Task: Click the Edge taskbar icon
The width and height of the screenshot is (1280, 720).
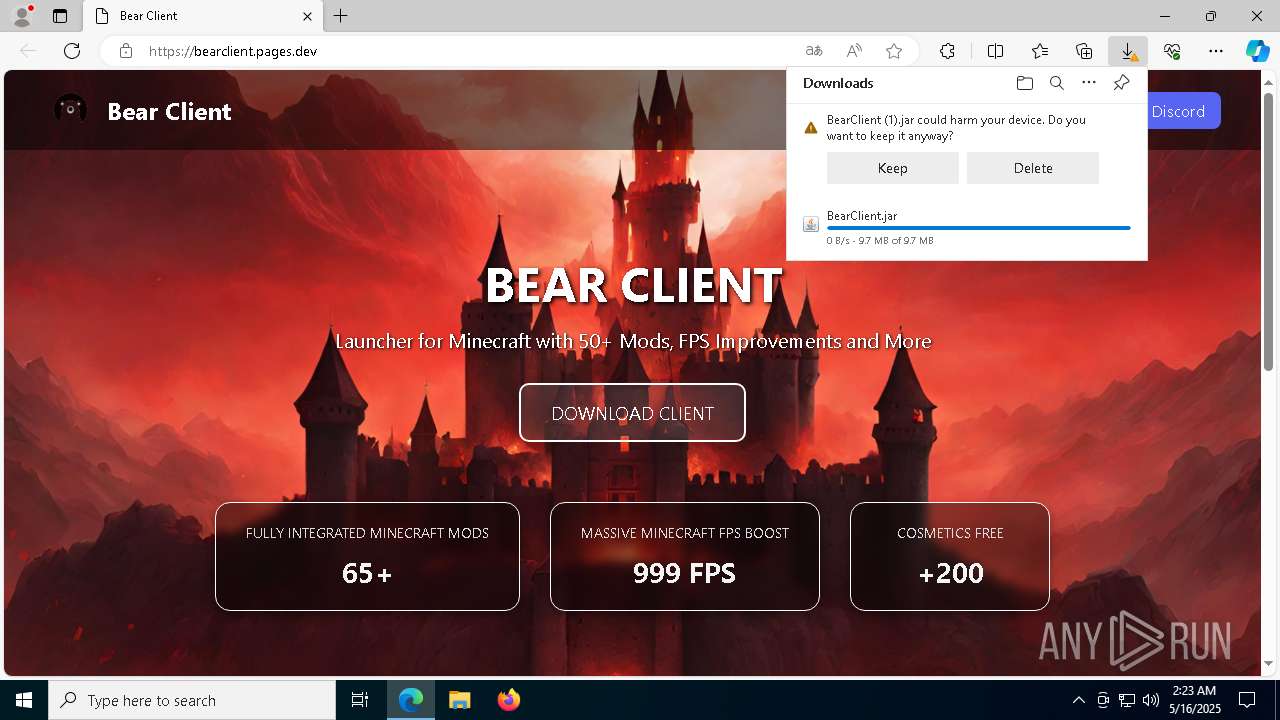Action: click(x=411, y=700)
